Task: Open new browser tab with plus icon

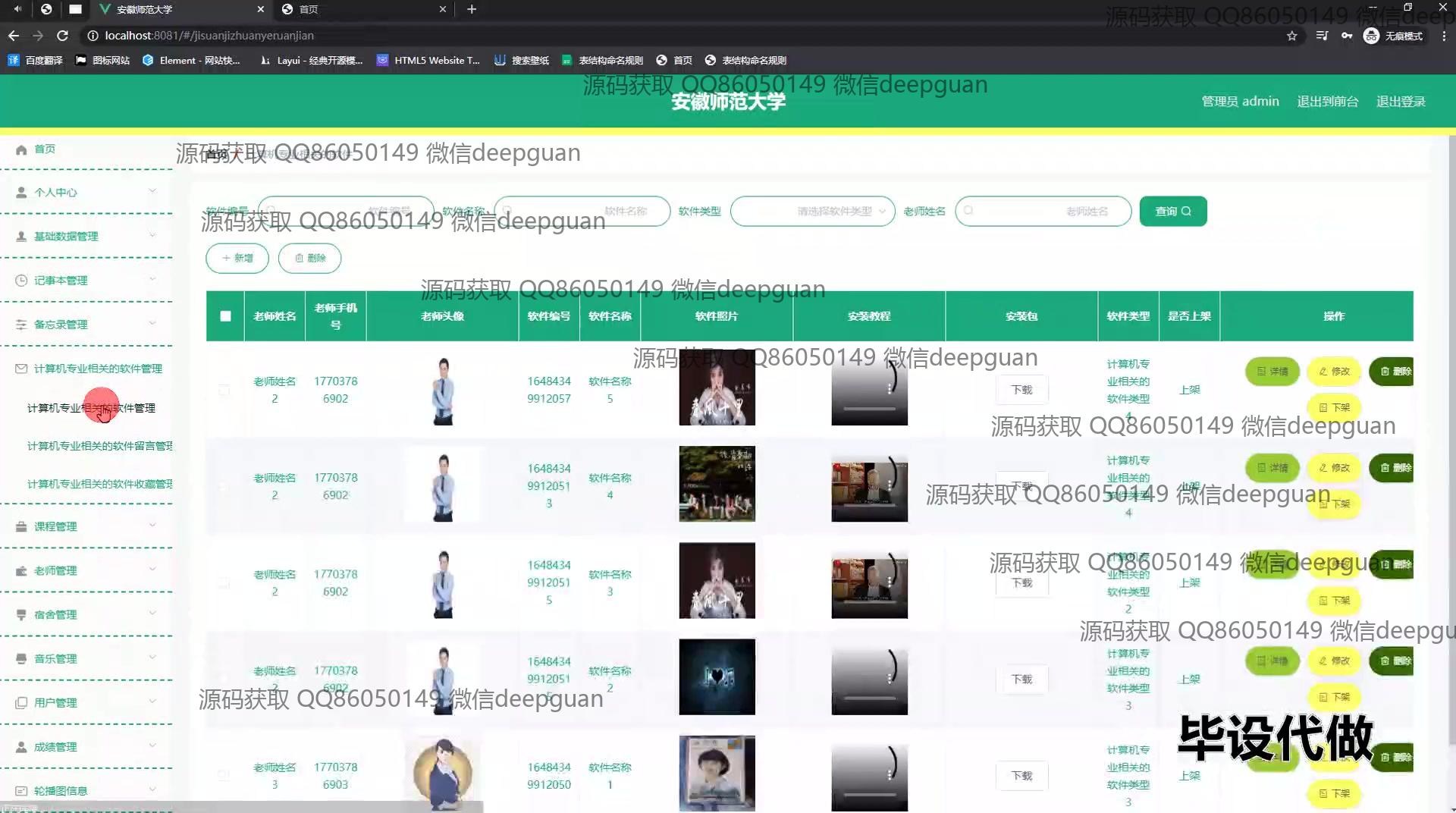Action: [472, 9]
